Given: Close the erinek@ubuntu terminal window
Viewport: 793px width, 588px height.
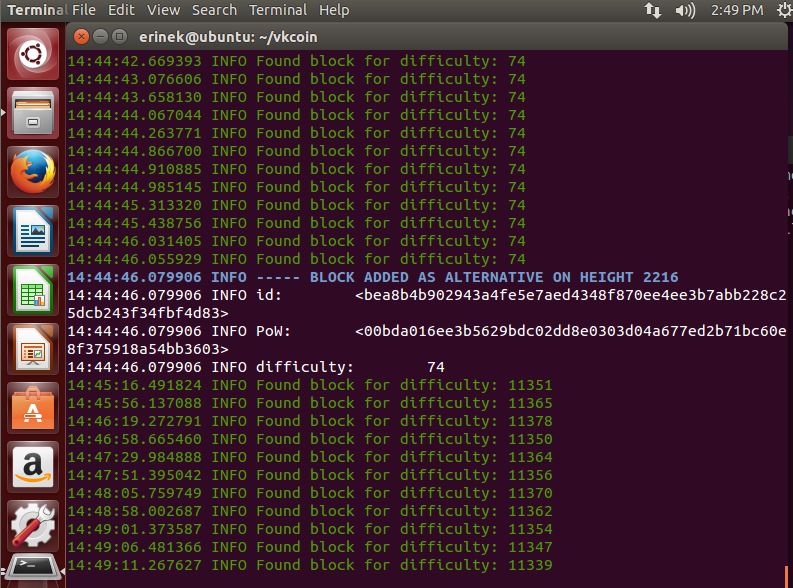Looking at the screenshot, I should coord(81,36).
